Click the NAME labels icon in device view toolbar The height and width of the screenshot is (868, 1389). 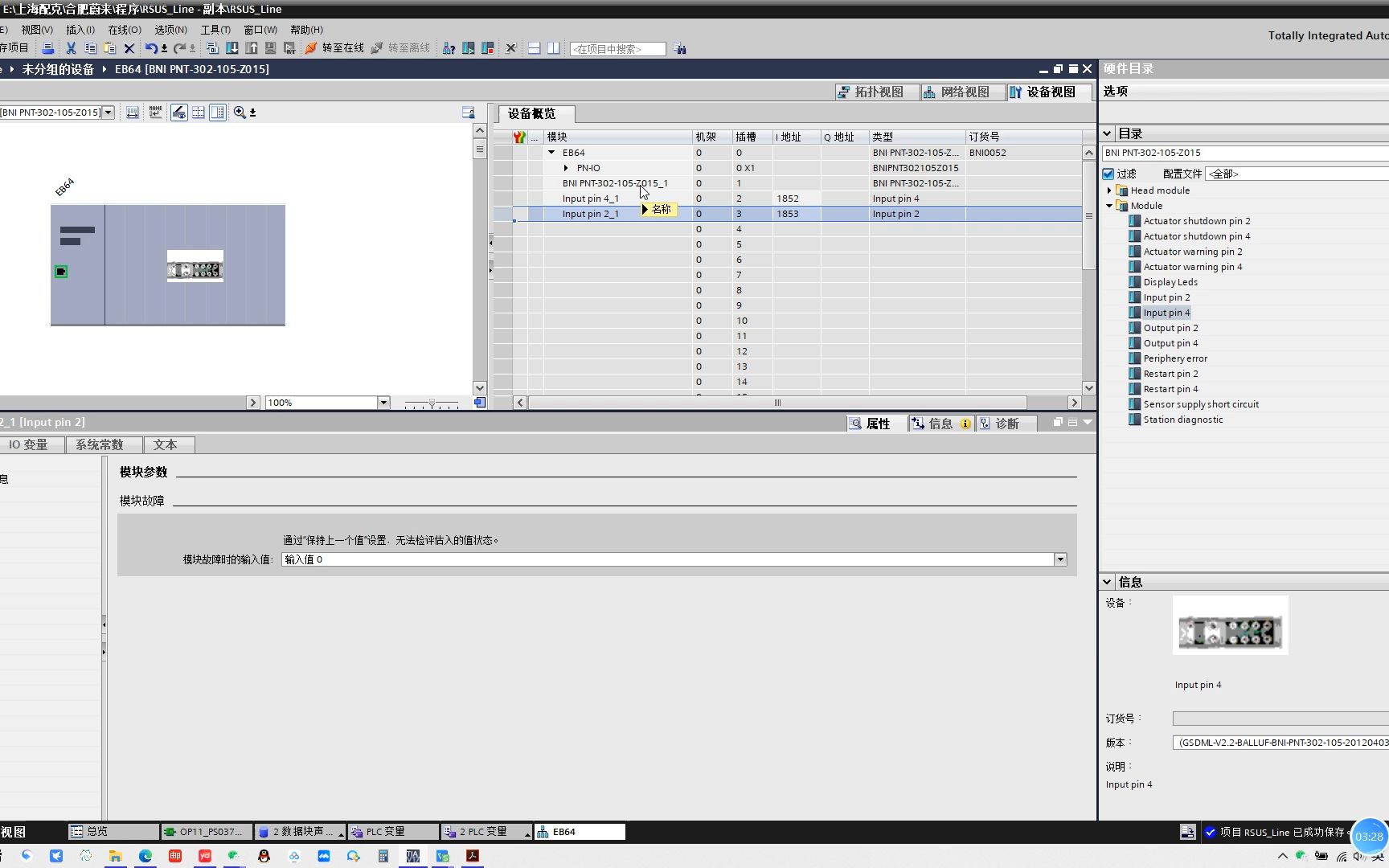click(x=155, y=113)
